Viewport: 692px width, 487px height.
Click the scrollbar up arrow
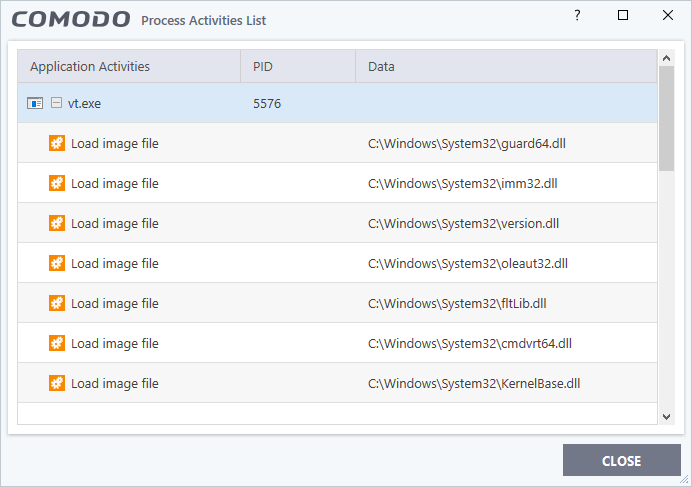[x=666, y=58]
